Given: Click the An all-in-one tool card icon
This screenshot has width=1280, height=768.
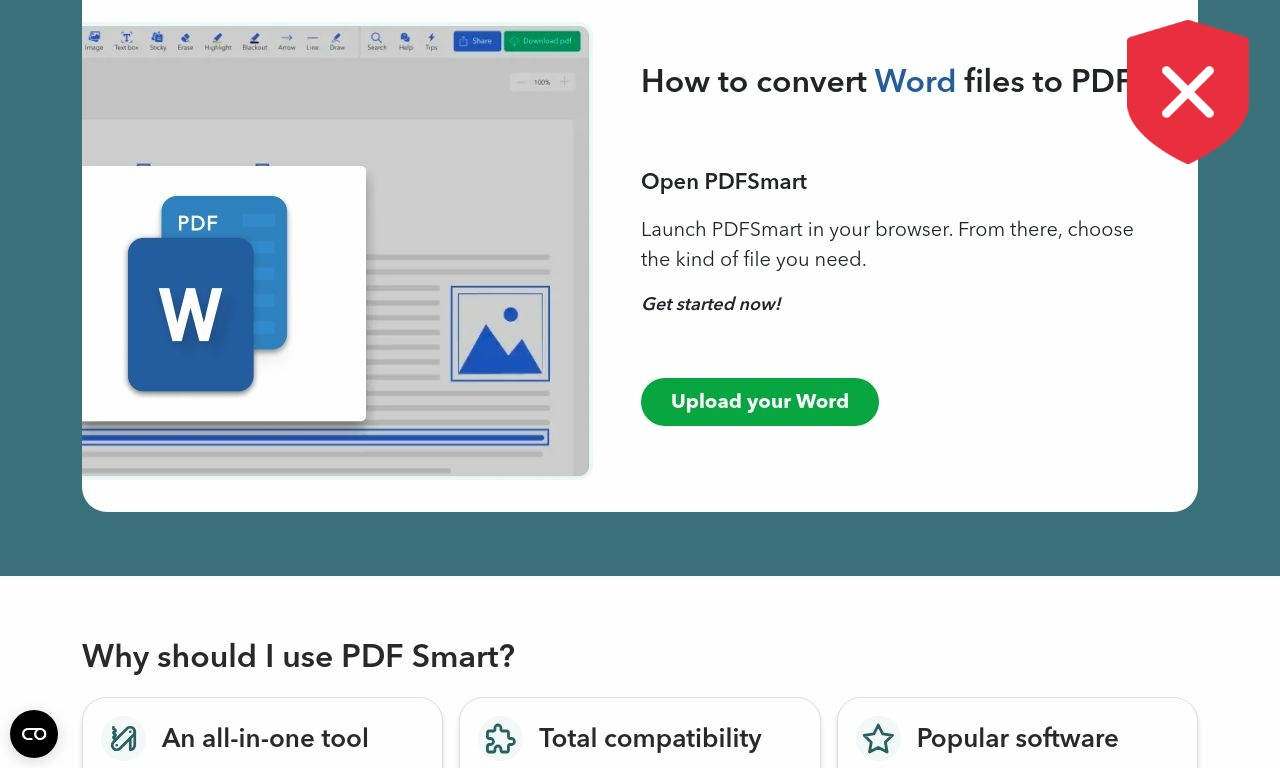Looking at the screenshot, I should pos(124,739).
